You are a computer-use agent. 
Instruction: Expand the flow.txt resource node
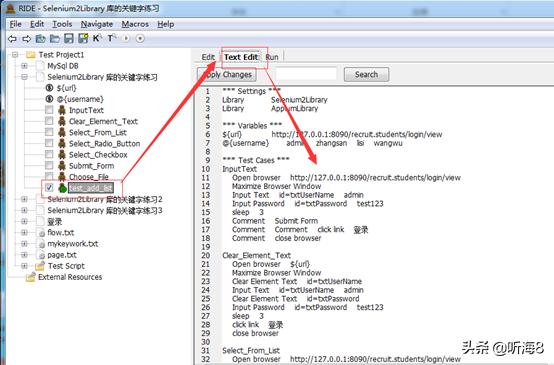point(24,232)
